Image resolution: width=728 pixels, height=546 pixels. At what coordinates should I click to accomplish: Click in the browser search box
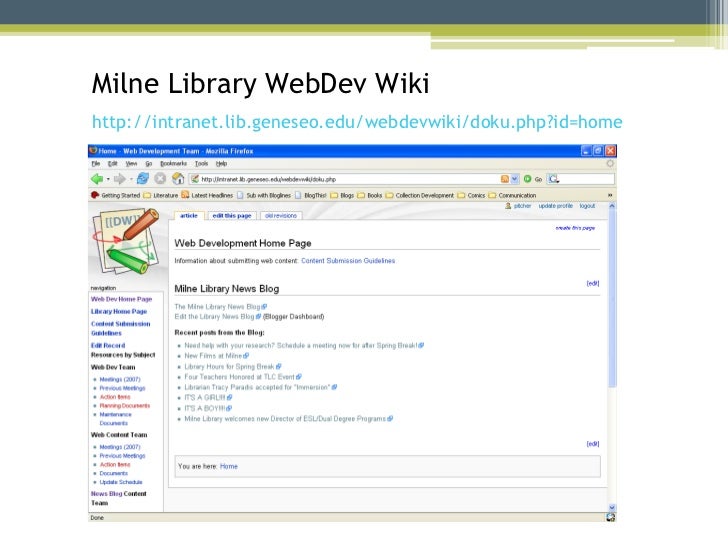(x=580, y=179)
